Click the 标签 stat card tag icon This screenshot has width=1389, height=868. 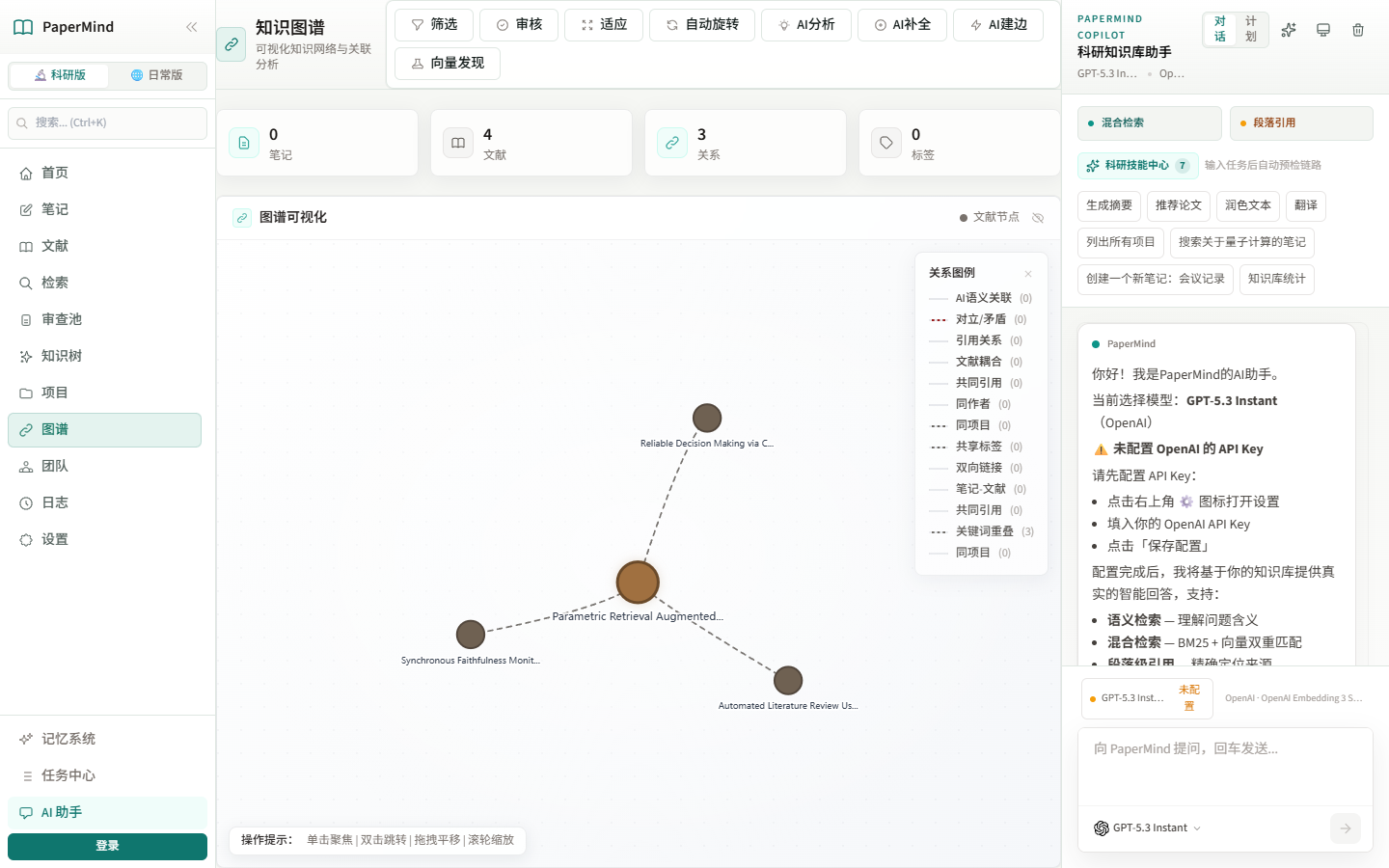(886, 143)
